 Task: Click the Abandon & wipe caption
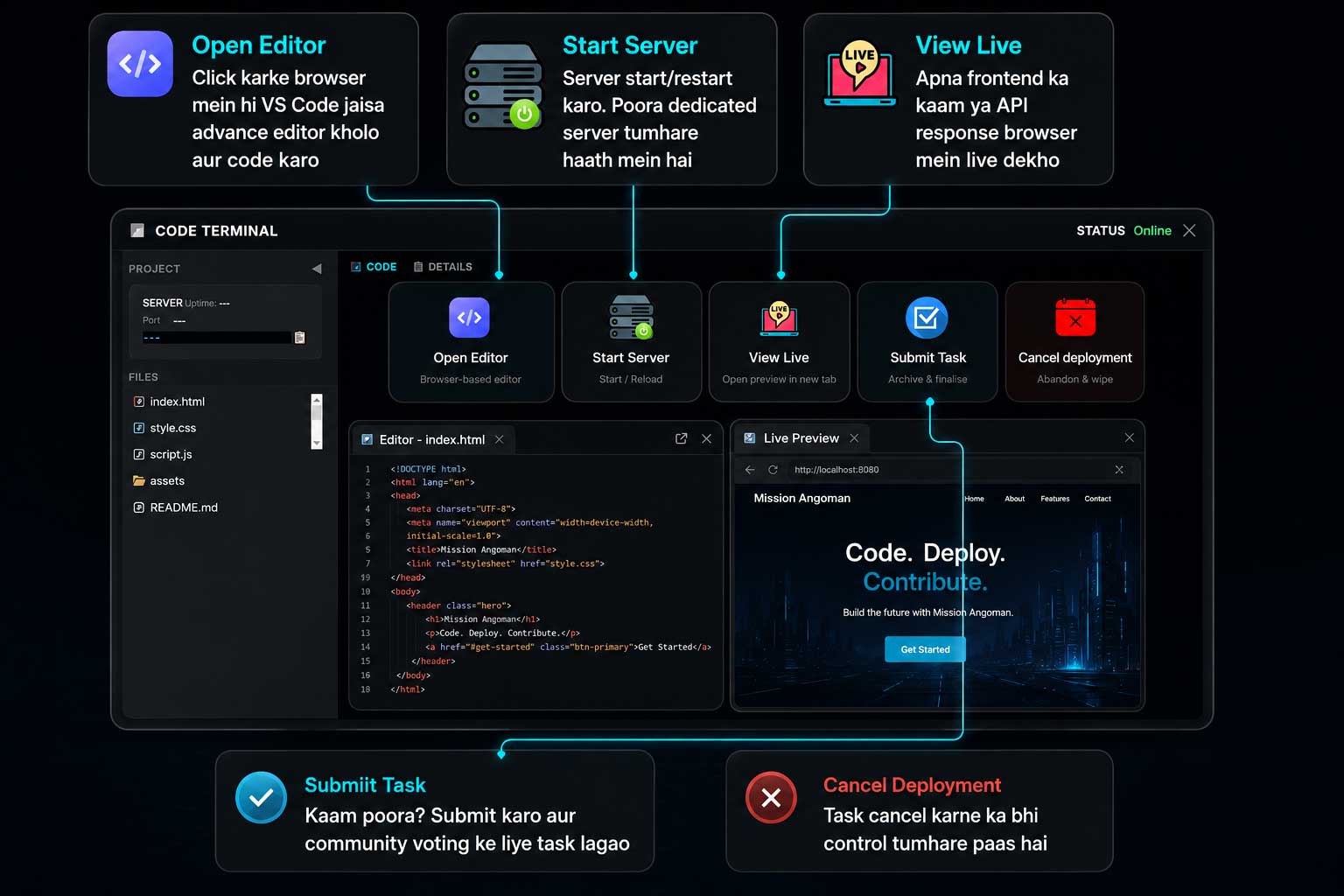[x=1074, y=380]
